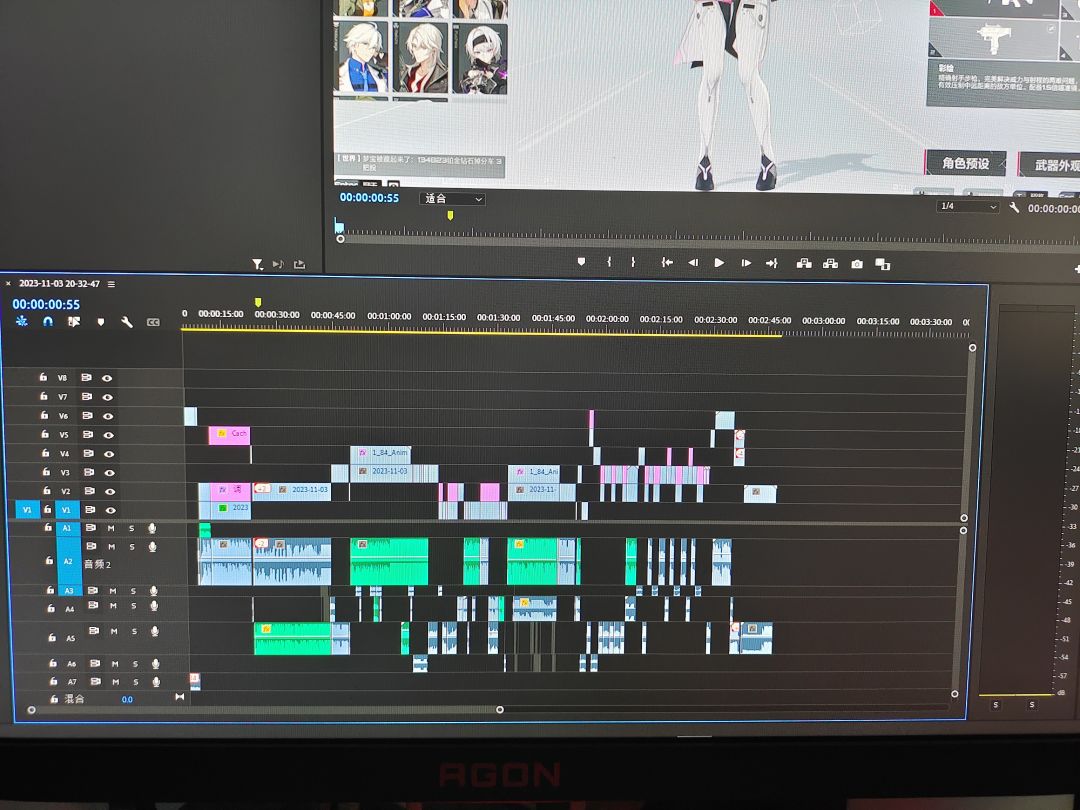Select the pink Cach clip on V5

tap(229, 435)
